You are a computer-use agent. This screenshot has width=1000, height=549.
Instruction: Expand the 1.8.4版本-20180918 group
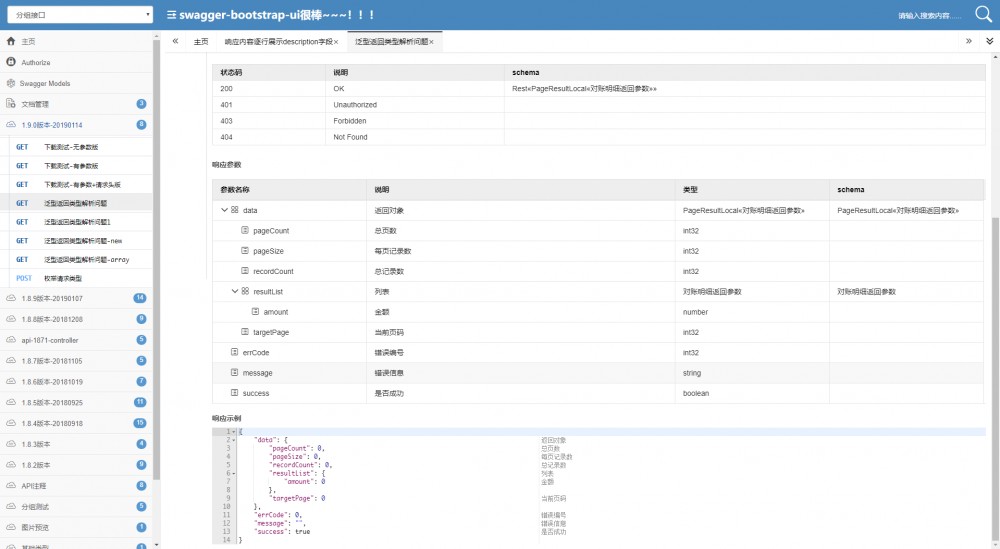point(77,423)
